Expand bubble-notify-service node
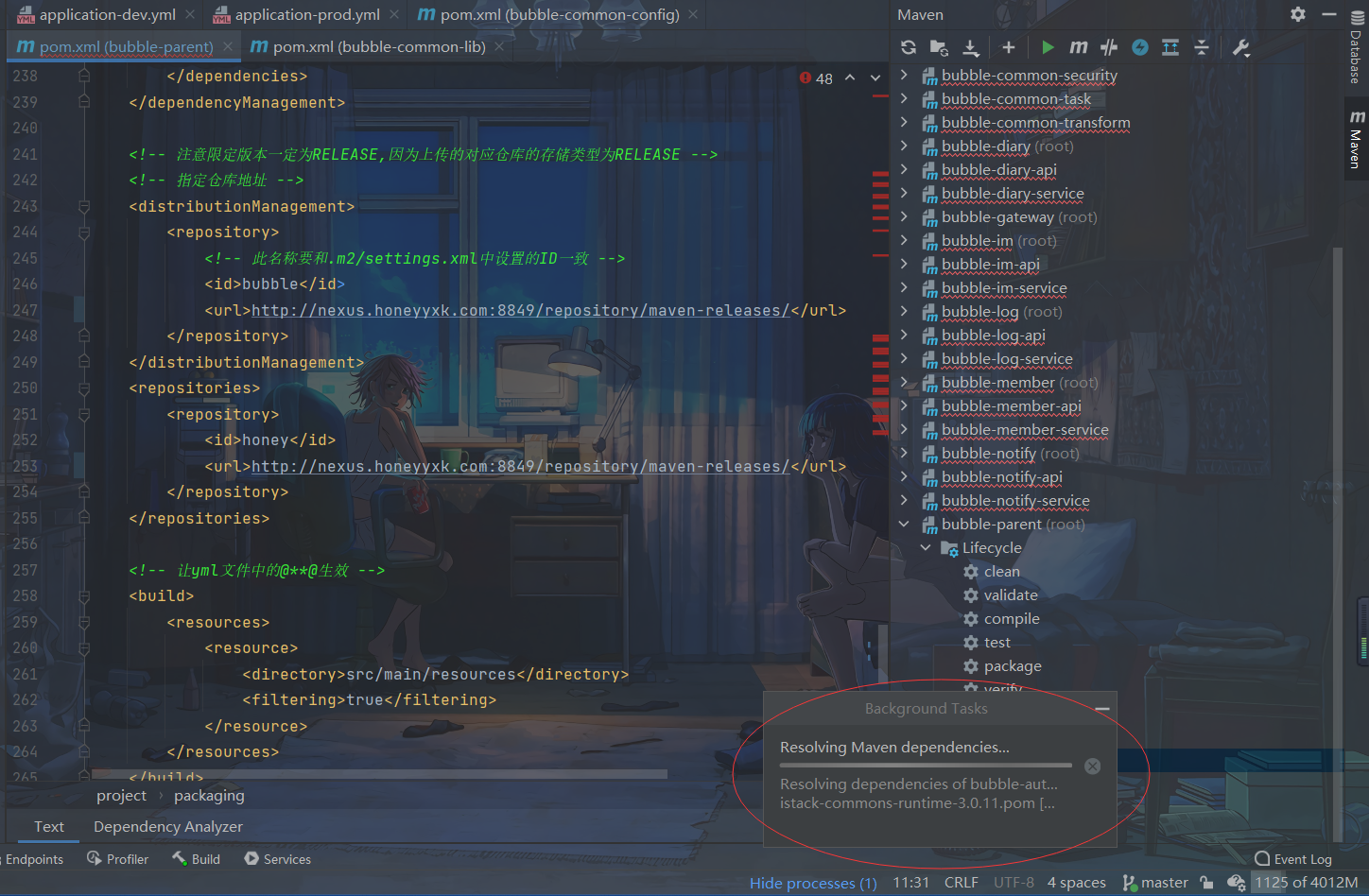 tap(904, 500)
